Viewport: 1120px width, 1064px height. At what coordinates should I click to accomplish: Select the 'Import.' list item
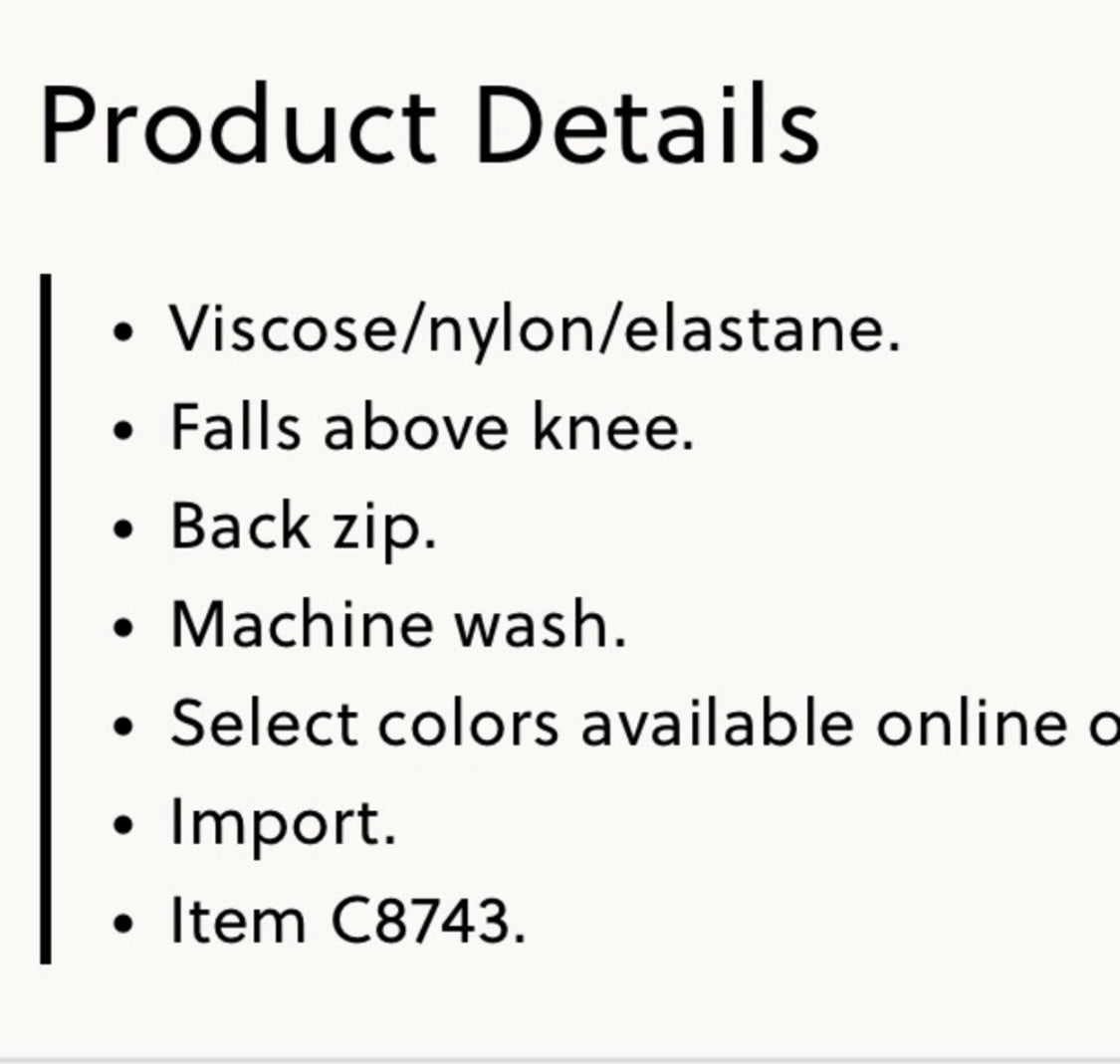283,825
